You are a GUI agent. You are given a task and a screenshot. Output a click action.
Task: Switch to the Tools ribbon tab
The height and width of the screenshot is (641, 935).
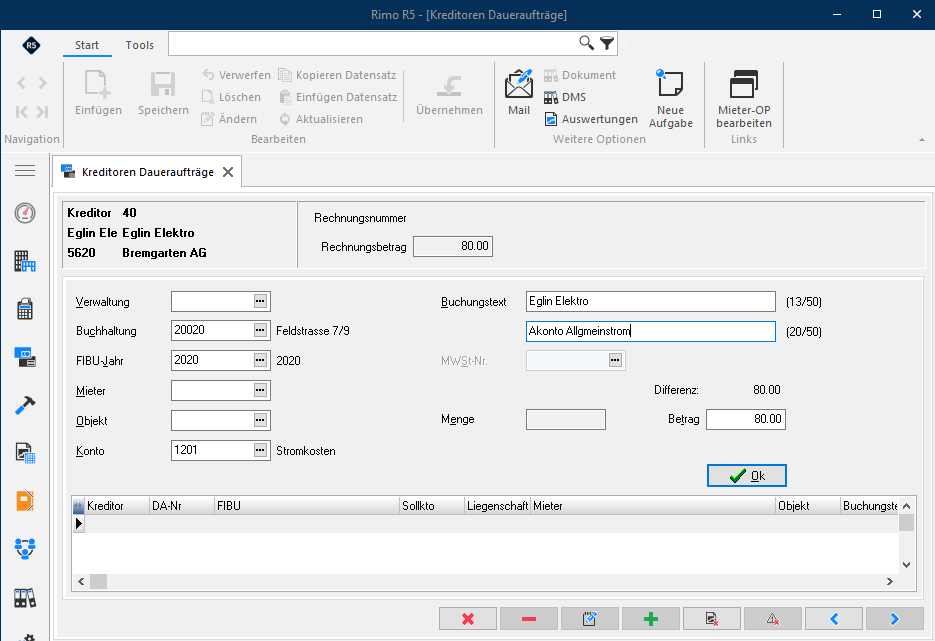coord(140,45)
